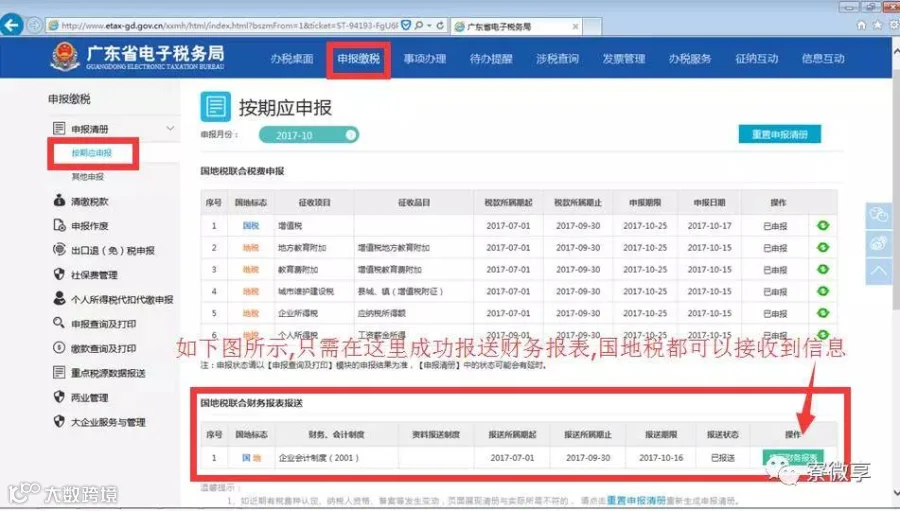Click the browser URL address field
Viewport: 900px width, 511px height.
pyautogui.click(x=230, y=25)
